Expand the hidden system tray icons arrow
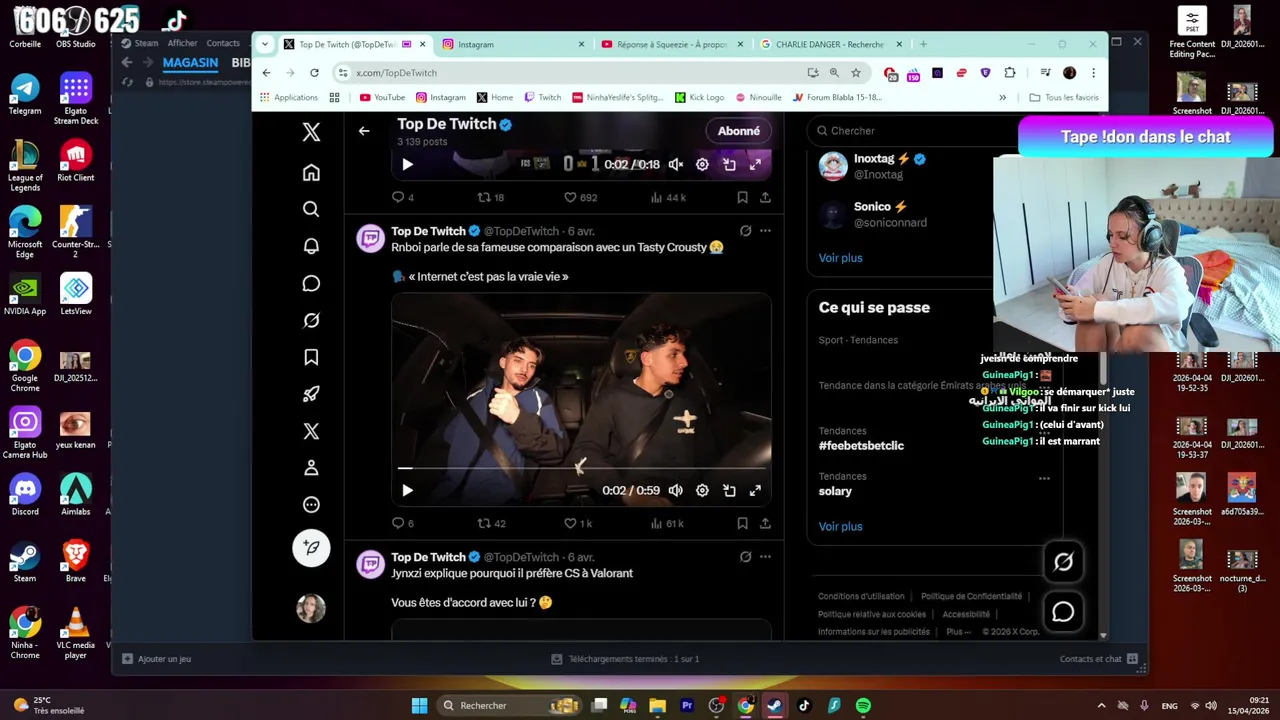Screen dimensions: 1280x720 point(1101,706)
